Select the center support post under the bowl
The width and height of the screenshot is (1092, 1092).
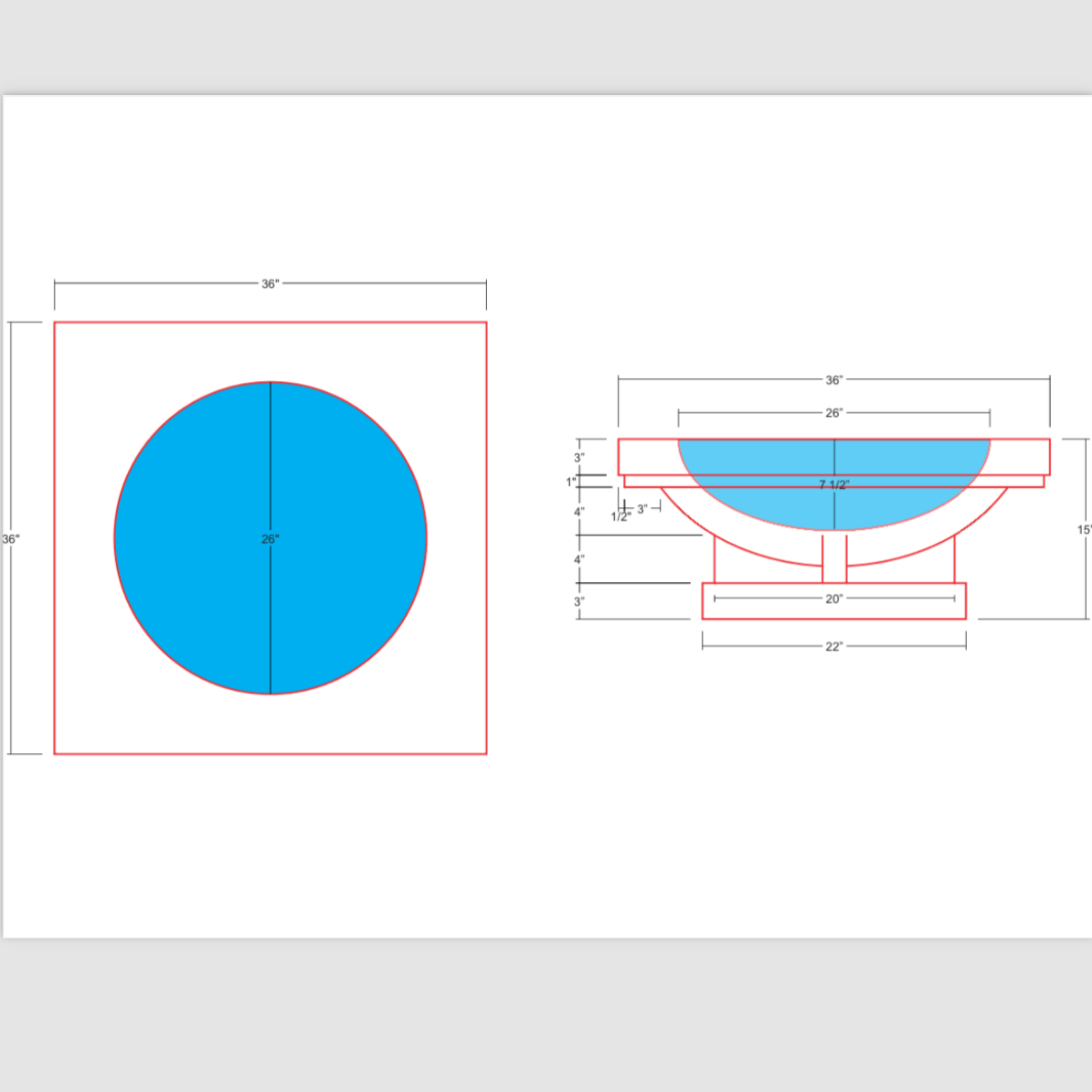click(x=834, y=559)
